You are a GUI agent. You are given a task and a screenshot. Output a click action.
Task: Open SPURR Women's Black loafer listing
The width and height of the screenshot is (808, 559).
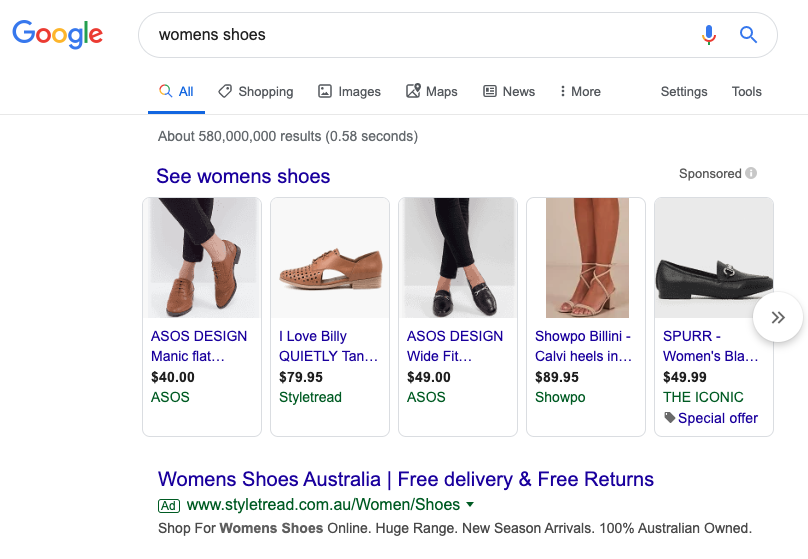[711, 346]
